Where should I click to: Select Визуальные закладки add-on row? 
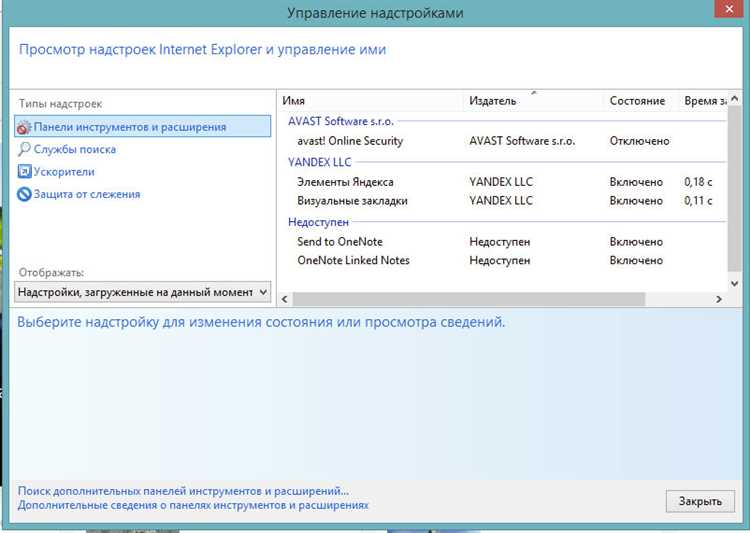pyautogui.click(x=352, y=200)
